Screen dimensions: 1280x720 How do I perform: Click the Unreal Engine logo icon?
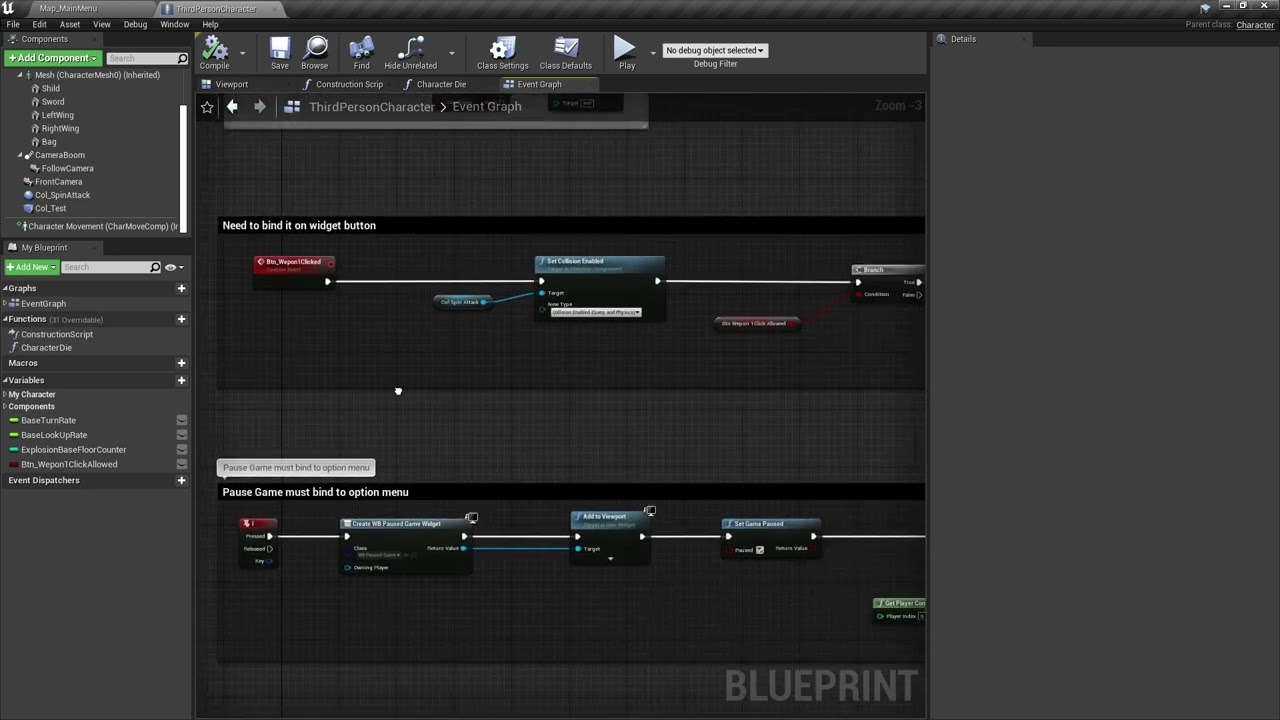coord(8,8)
